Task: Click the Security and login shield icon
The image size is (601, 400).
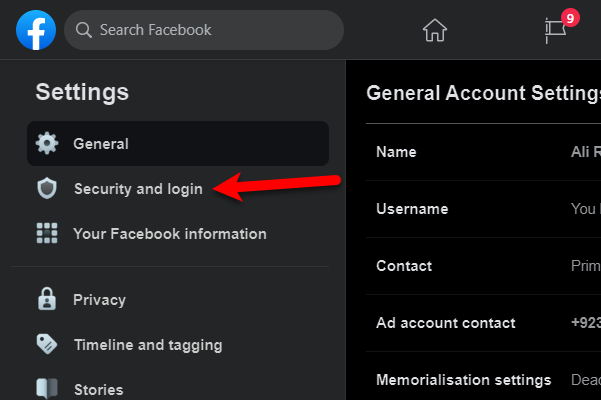Action: coord(47,189)
